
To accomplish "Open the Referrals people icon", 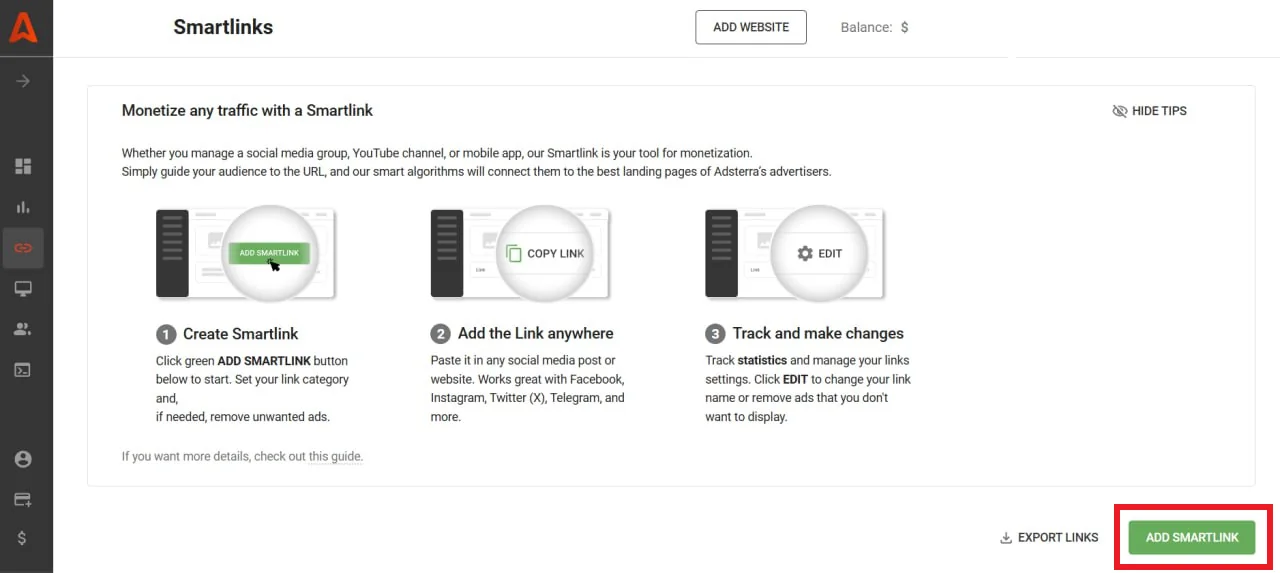I will pos(23,329).
